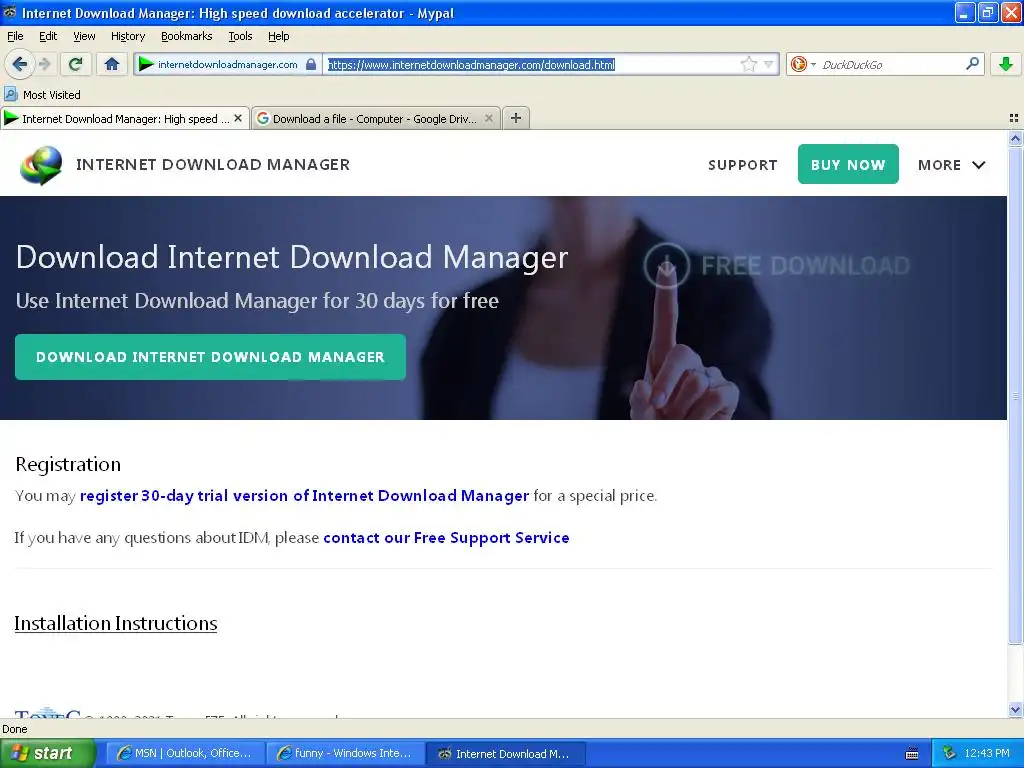1024x768 pixels.
Task: Open the Windows start menu
Action: point(47,753)
